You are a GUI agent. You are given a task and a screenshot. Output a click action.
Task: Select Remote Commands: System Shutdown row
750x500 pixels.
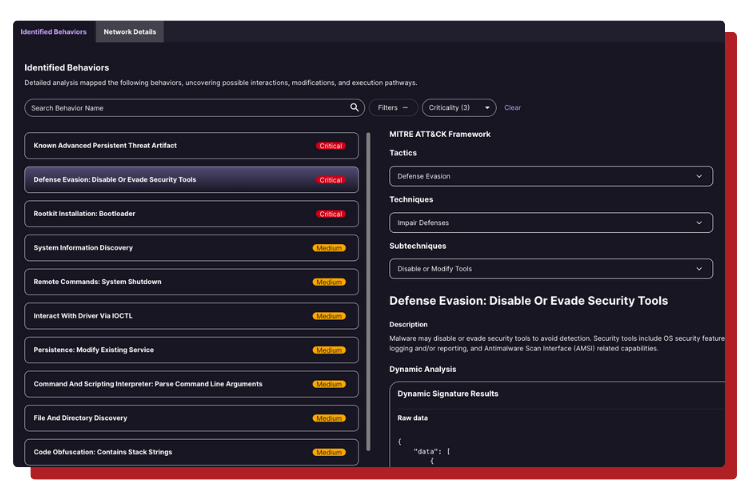click(191, 281)
